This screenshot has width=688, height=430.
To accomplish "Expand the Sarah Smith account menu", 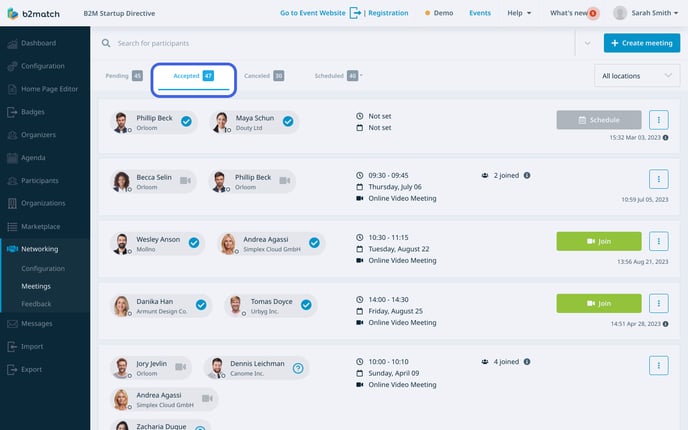I will pyautogui.click(x=654, y=13).
